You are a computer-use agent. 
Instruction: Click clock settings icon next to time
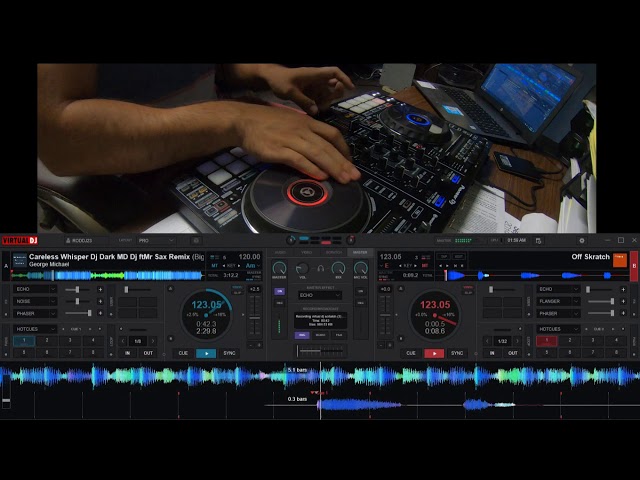538,240
